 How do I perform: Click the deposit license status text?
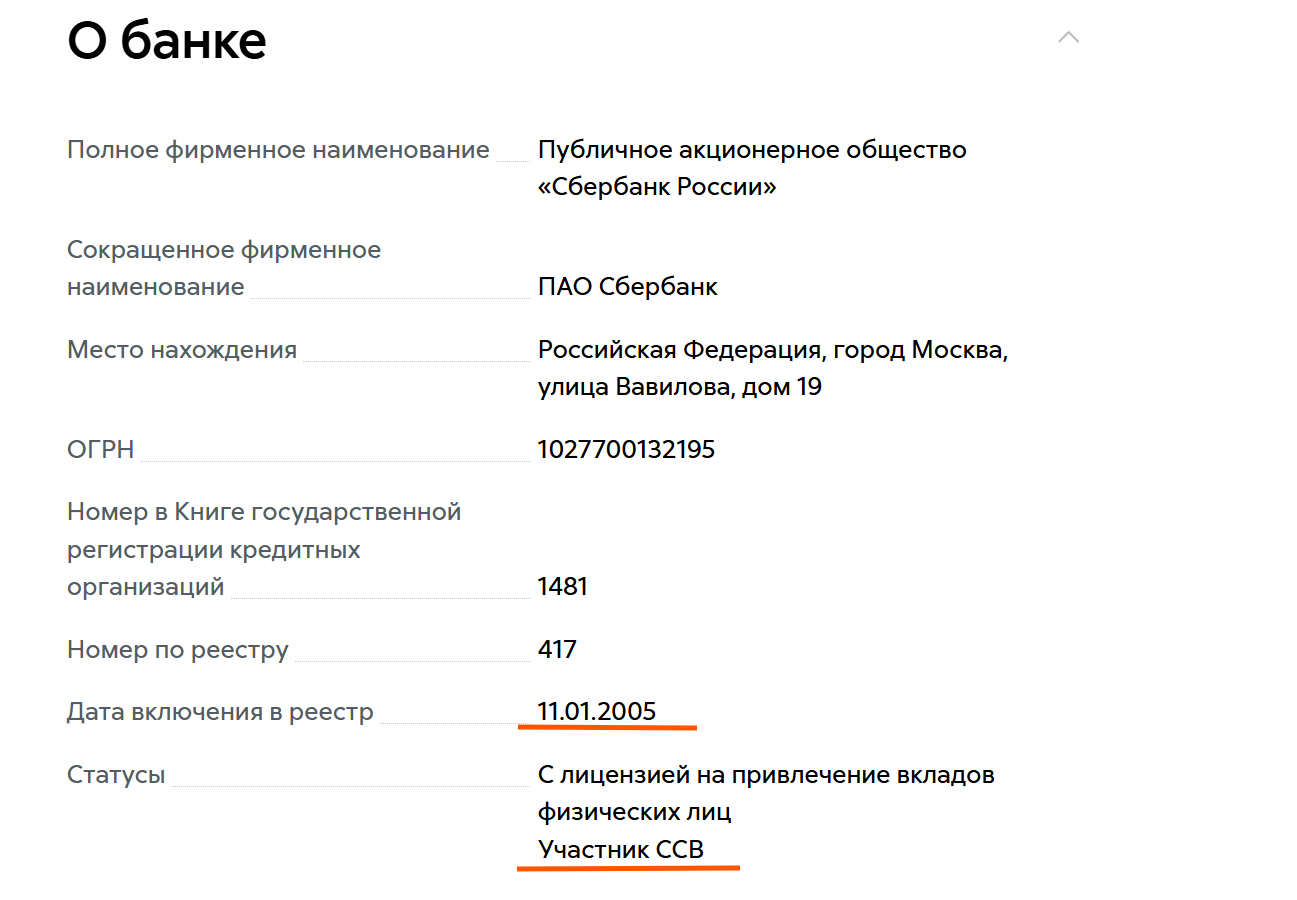pos(765,792)
